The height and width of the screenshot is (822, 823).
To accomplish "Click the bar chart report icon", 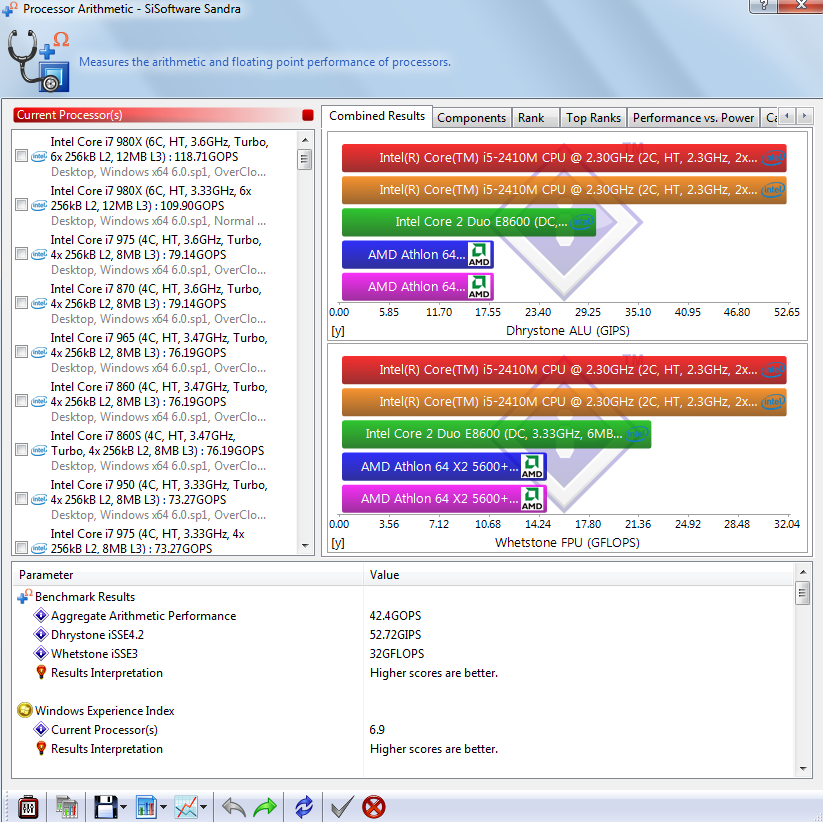I will click(x=146, y=807).
